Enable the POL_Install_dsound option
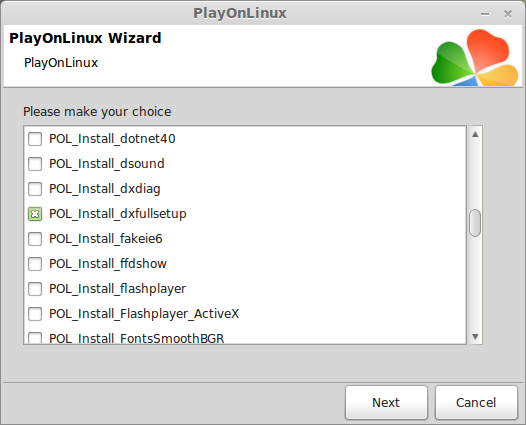The image size is (526, 425). (x=35, y=164)
